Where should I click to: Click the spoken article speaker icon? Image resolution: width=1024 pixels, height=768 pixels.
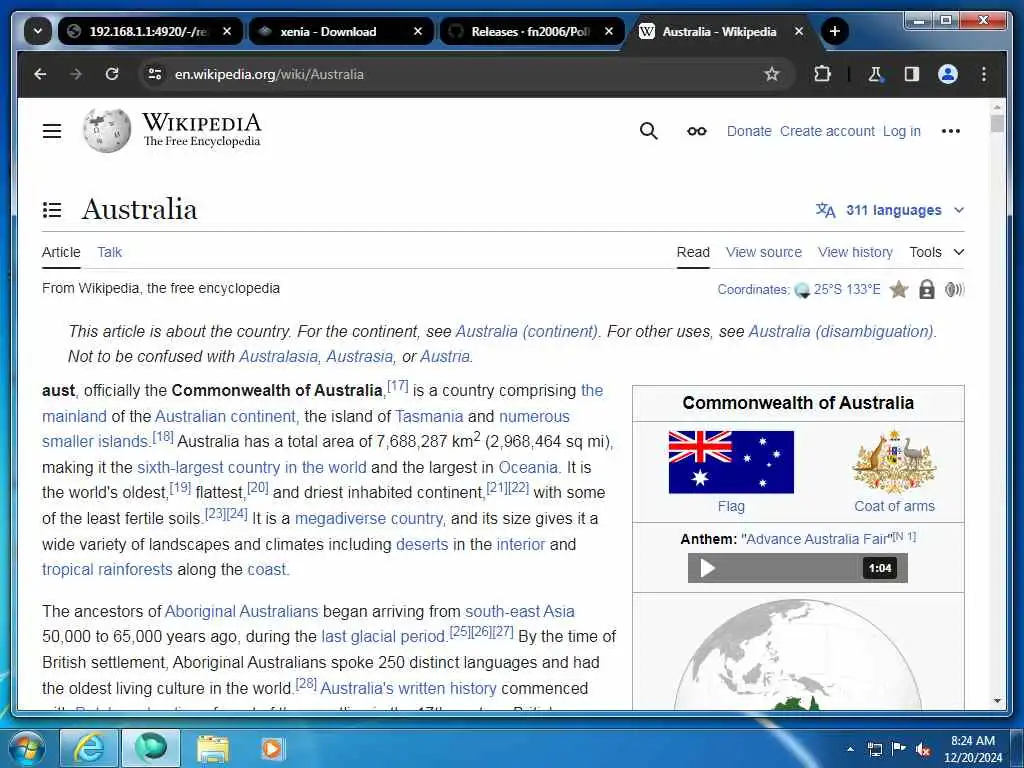pos(954,289)
